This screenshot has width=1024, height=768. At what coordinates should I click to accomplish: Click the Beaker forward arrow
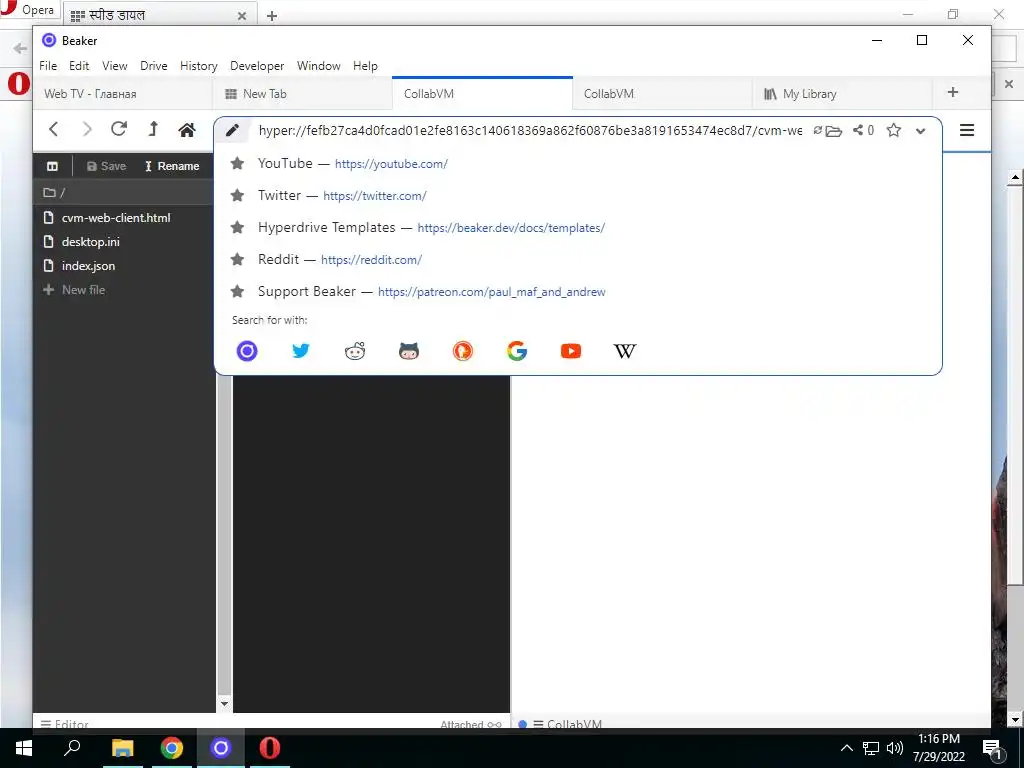coord(86,129)
